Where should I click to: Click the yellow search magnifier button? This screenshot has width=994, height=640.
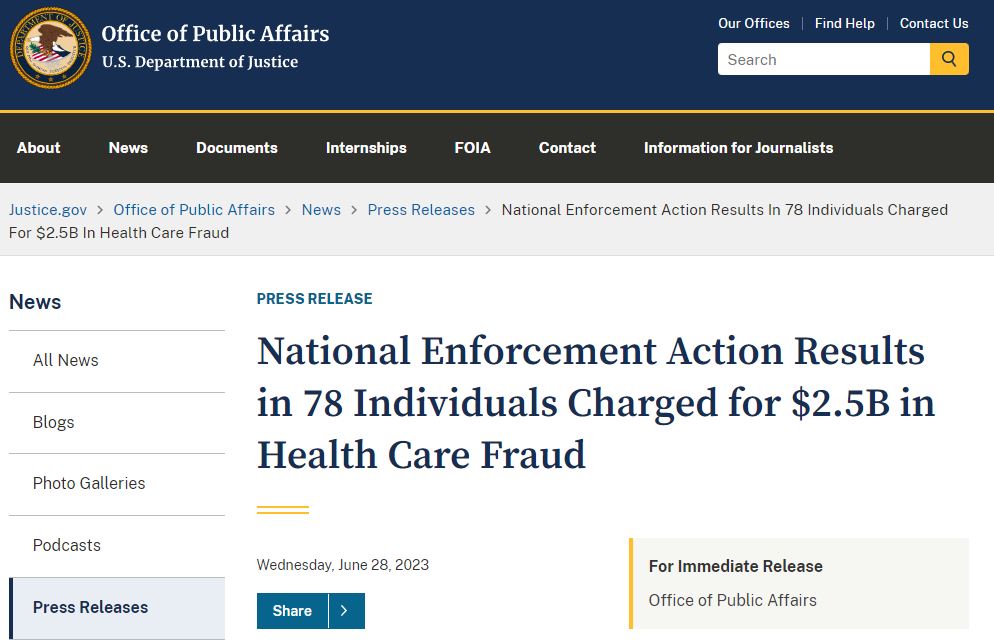[949, 59]
